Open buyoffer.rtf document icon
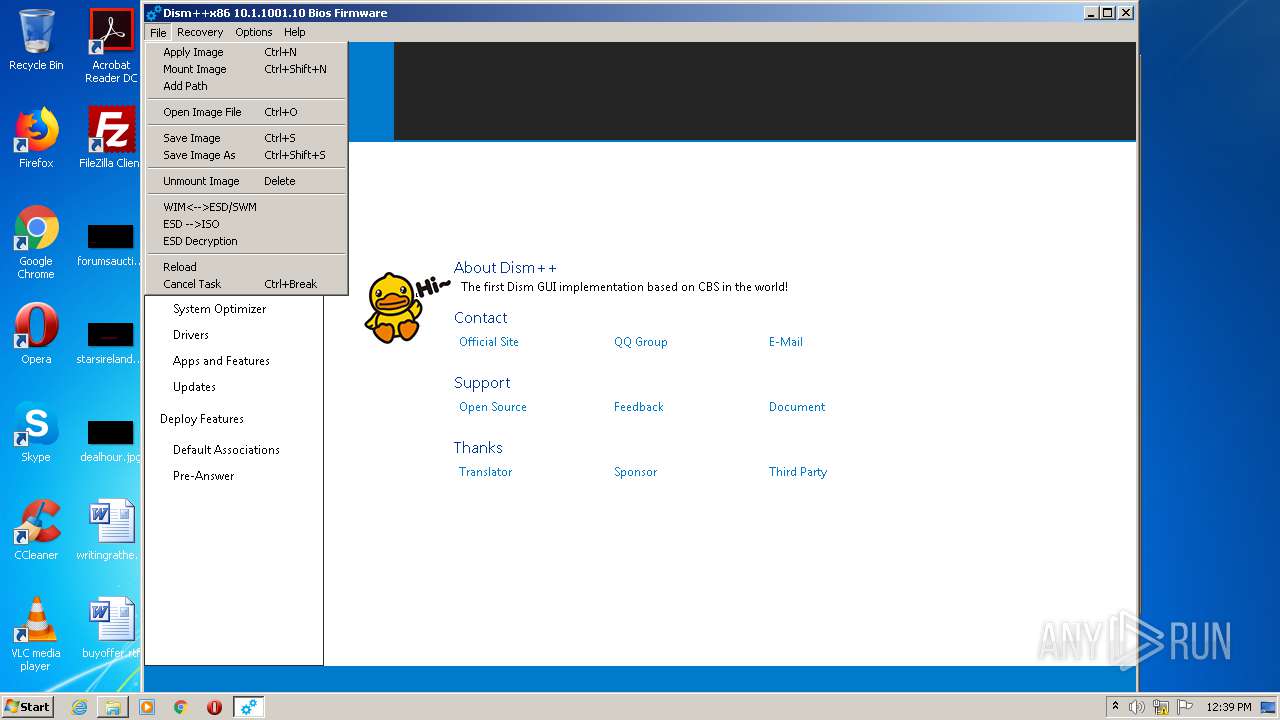This screenshot has width=1280, height=720. point(111,628)
